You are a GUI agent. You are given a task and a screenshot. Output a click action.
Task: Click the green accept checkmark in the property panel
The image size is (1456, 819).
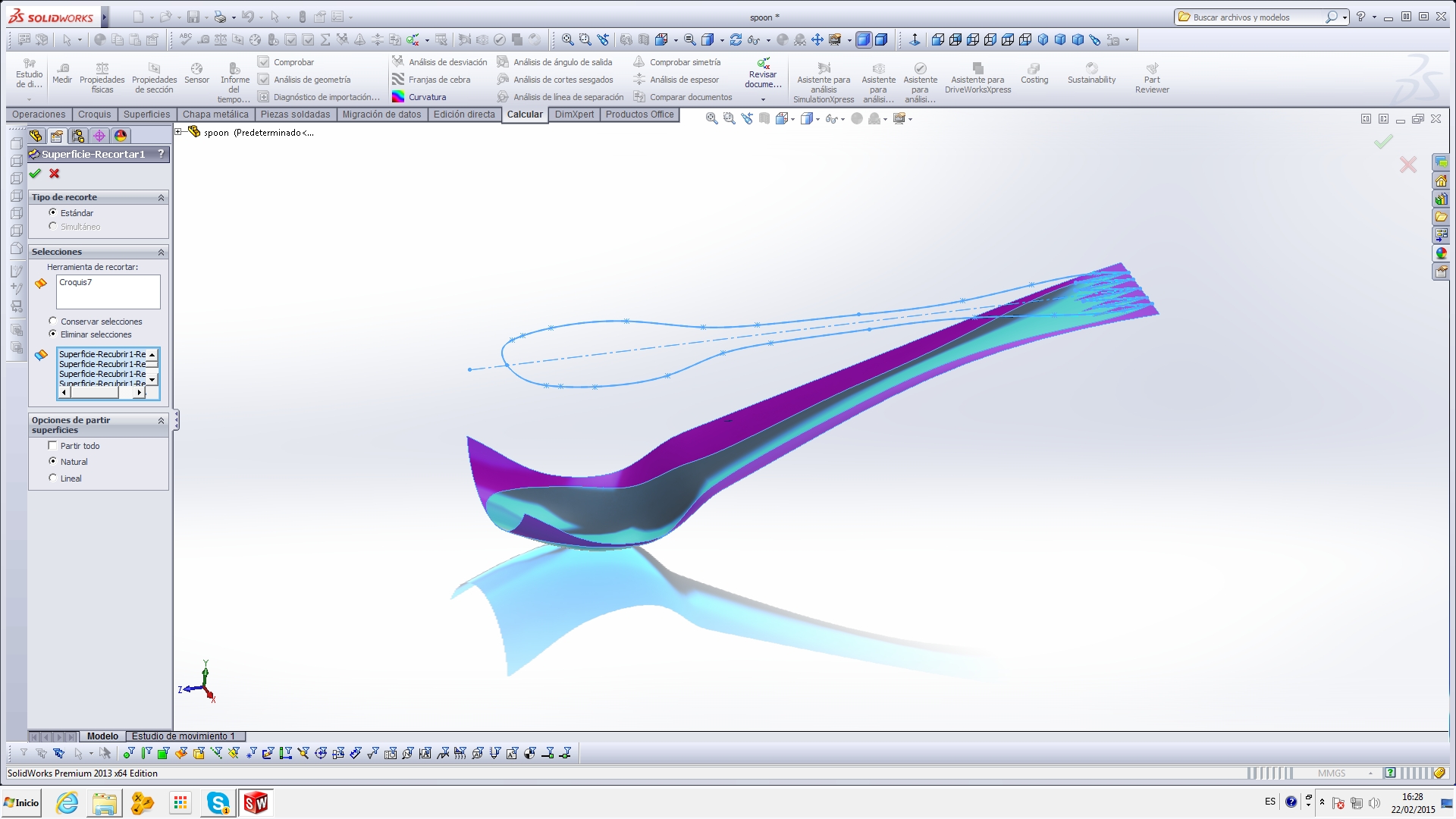tap(35, 174)
